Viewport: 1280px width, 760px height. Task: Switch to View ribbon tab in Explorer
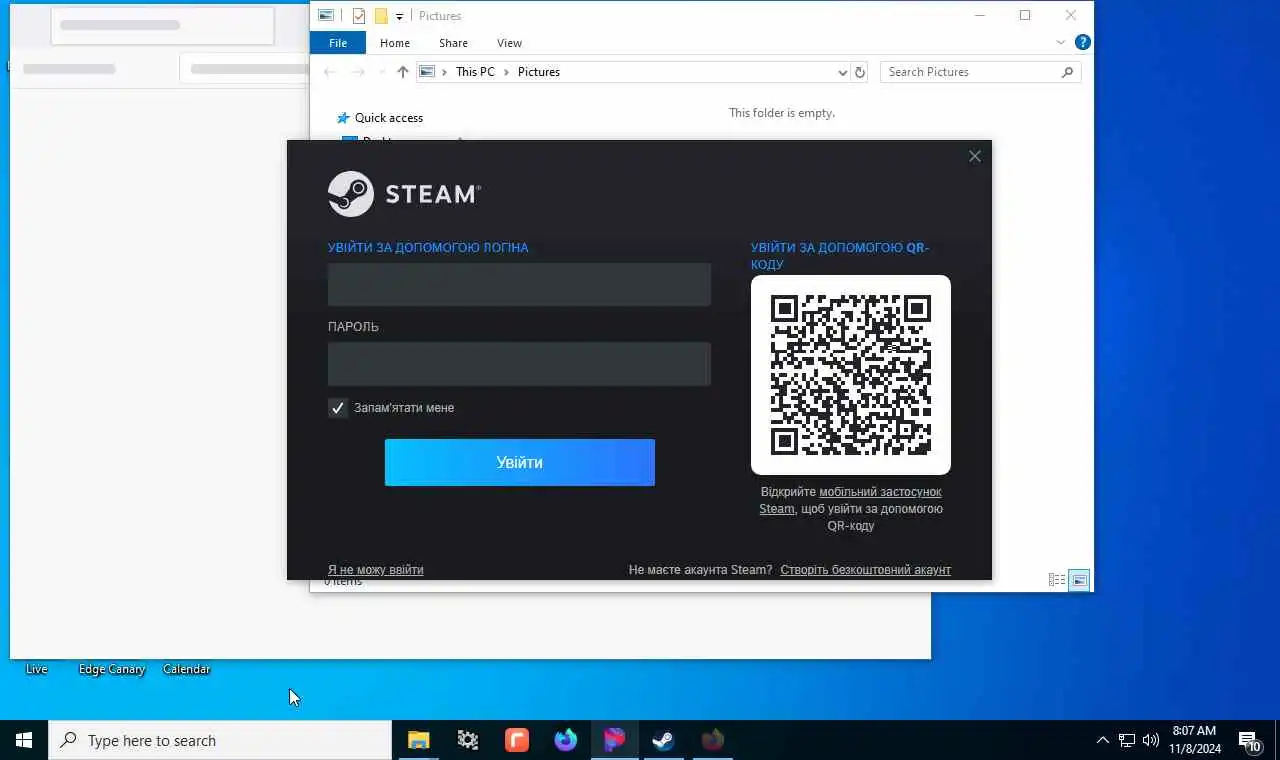[x=509, y=43]
